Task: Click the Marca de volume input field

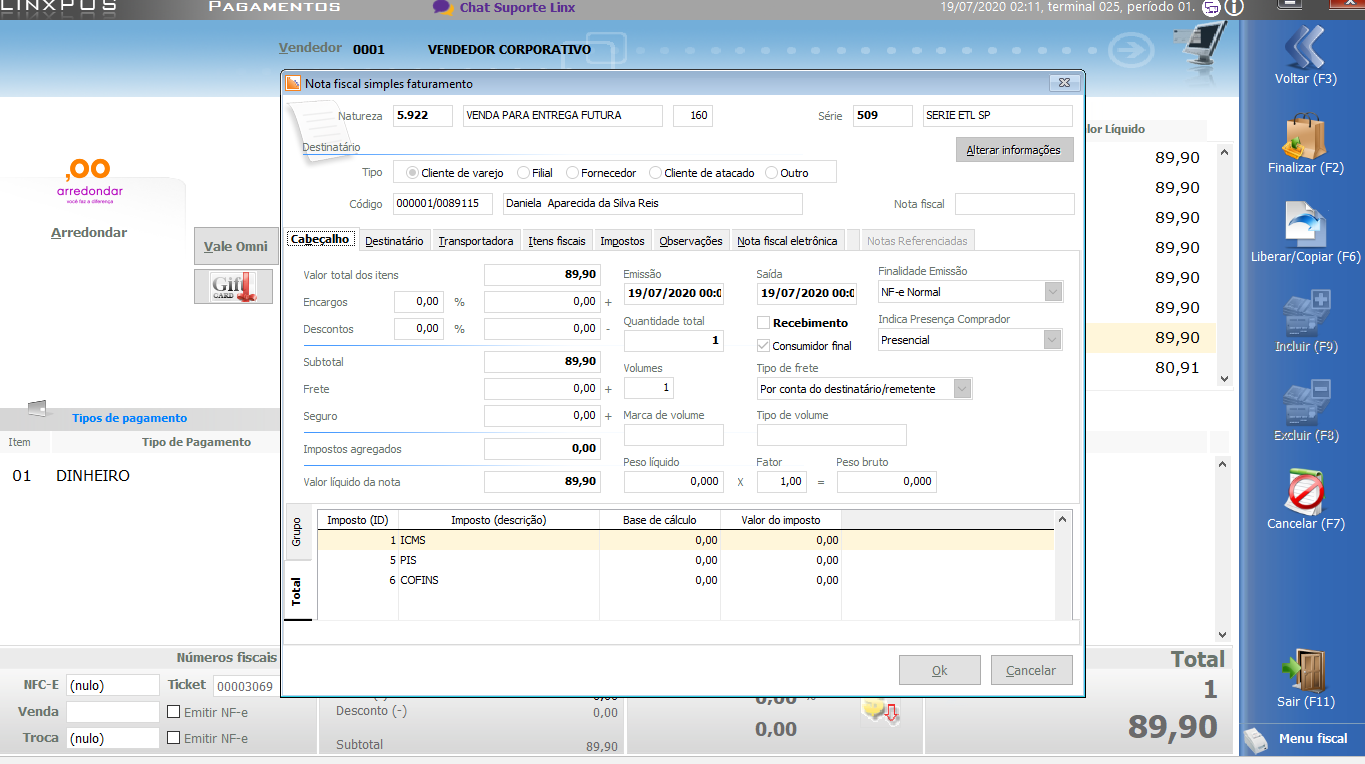Action: (673, 435)
